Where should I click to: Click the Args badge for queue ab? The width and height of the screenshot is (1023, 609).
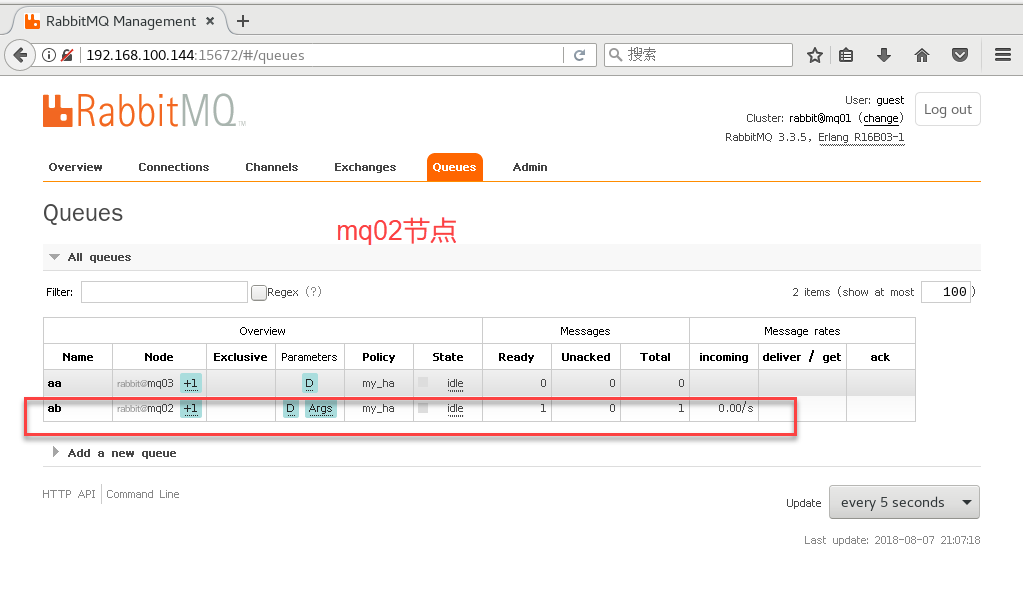pyautogui.click(x=320, y=409)
